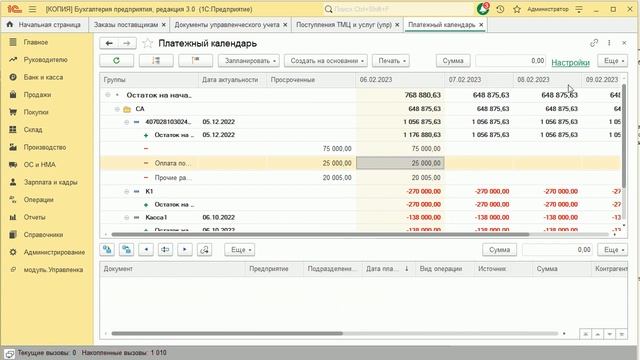Collapse the Касса1 account row
Screen dimensions: 640x360
(127, 218)
